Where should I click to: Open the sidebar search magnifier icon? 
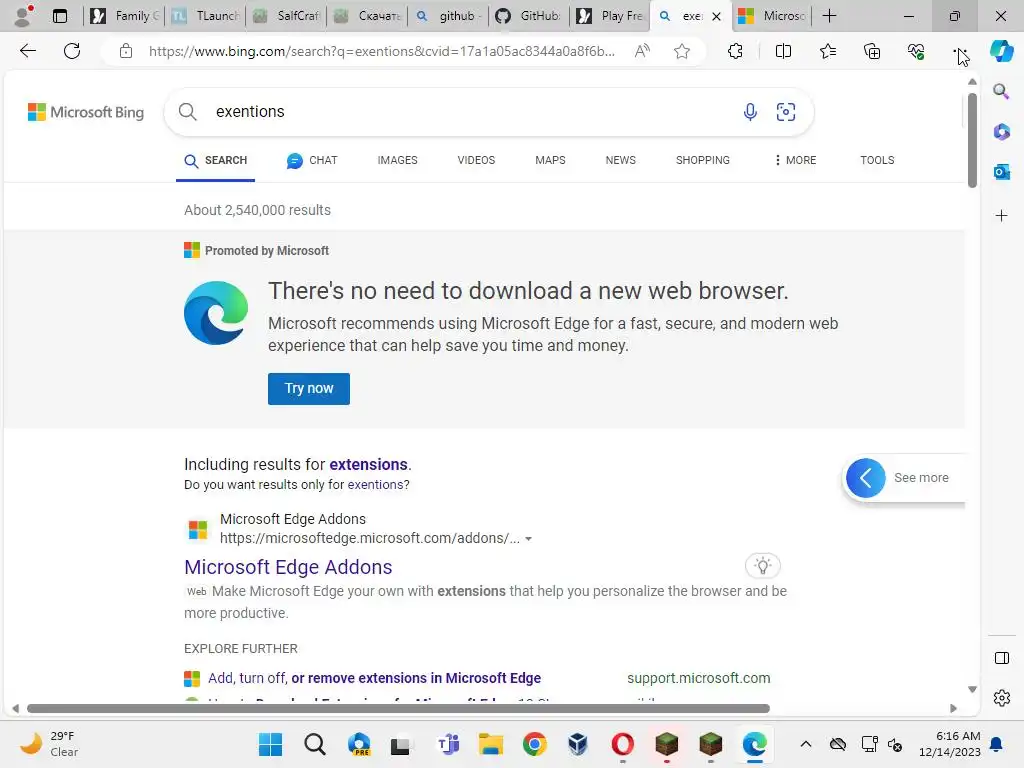[1001, 91]
